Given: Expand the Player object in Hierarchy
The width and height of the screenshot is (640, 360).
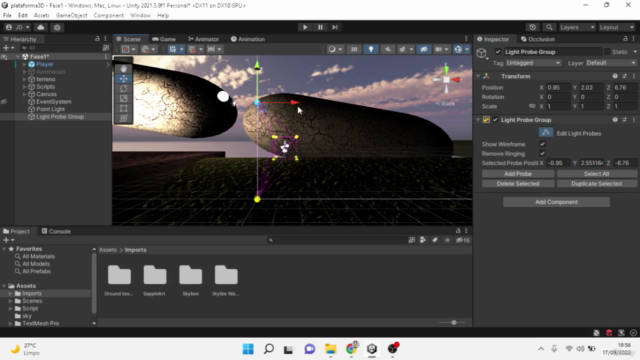Looking at the screenshot, I should tap(24, 64).
